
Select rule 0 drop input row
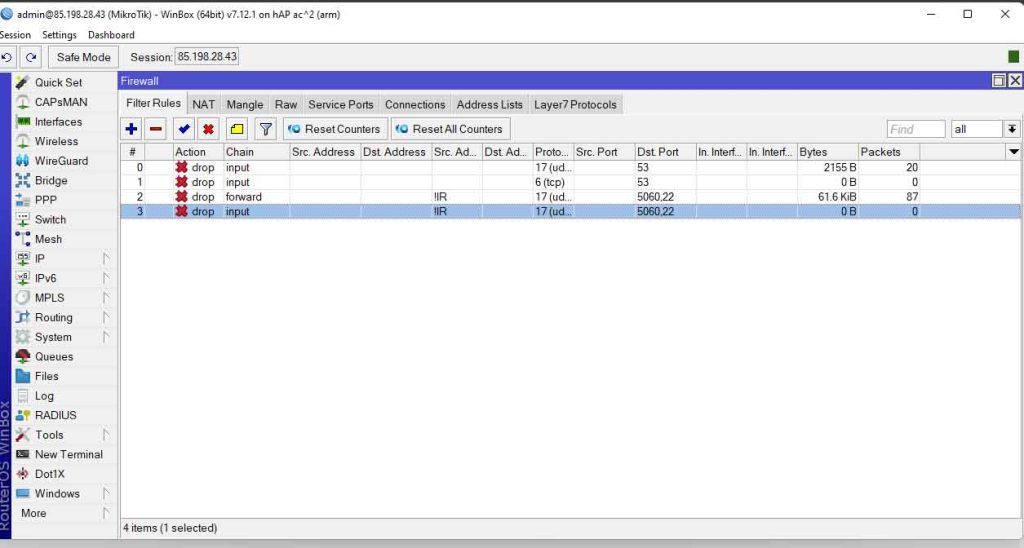570,167
